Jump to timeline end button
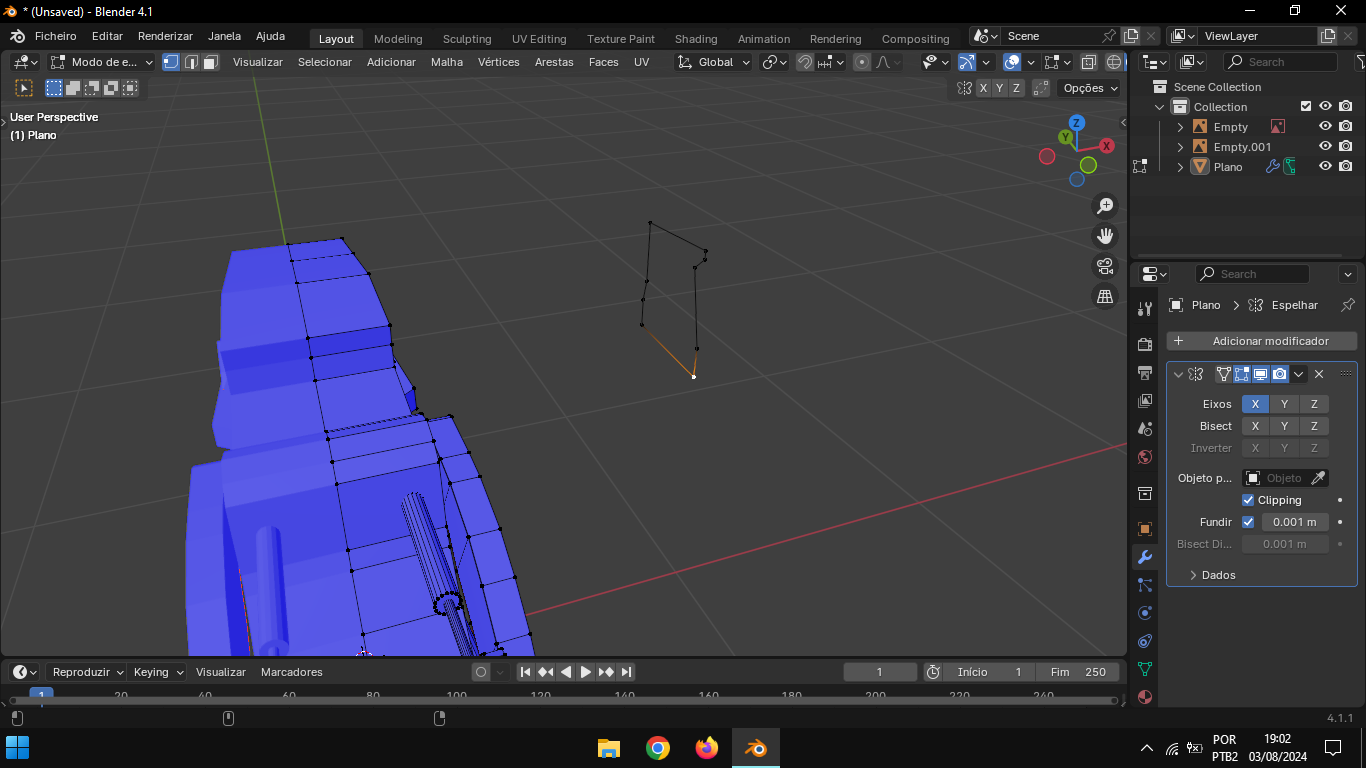This screenshot has width=1366, height=768. (x=626, y=672)
